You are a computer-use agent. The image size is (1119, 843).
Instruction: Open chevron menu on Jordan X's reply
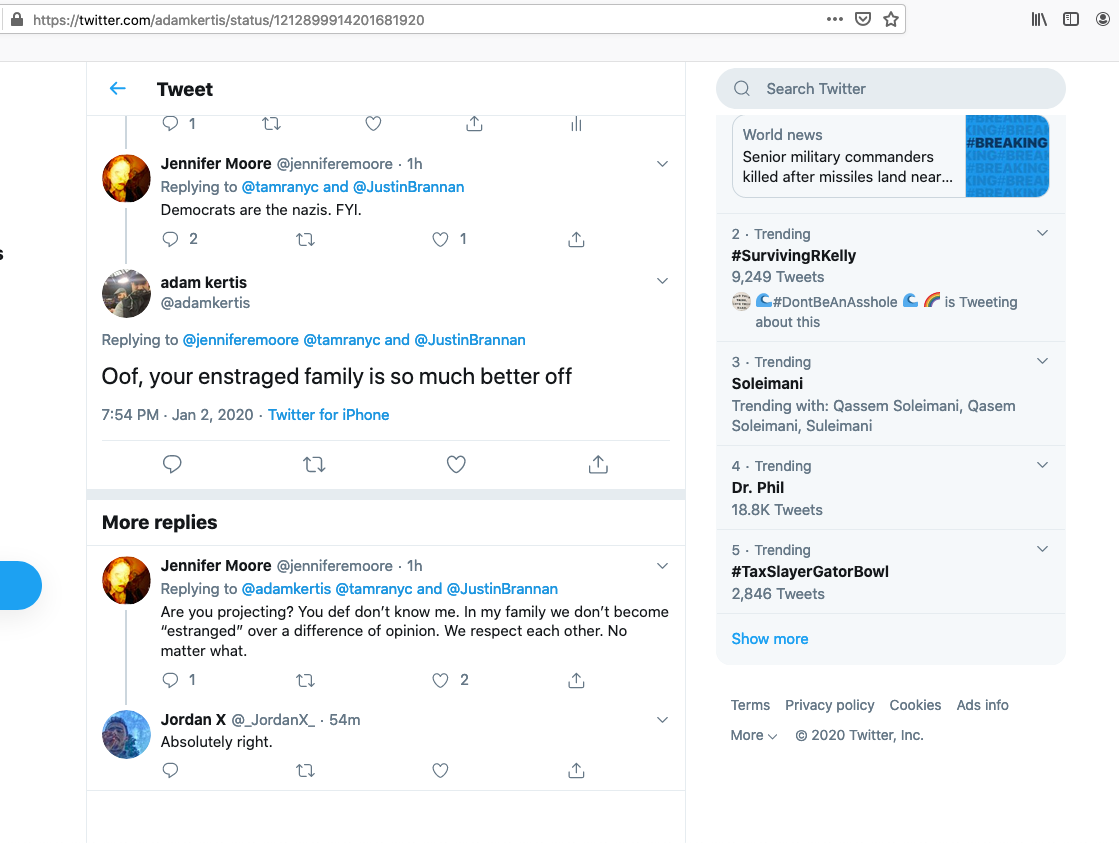pos(662,720)
